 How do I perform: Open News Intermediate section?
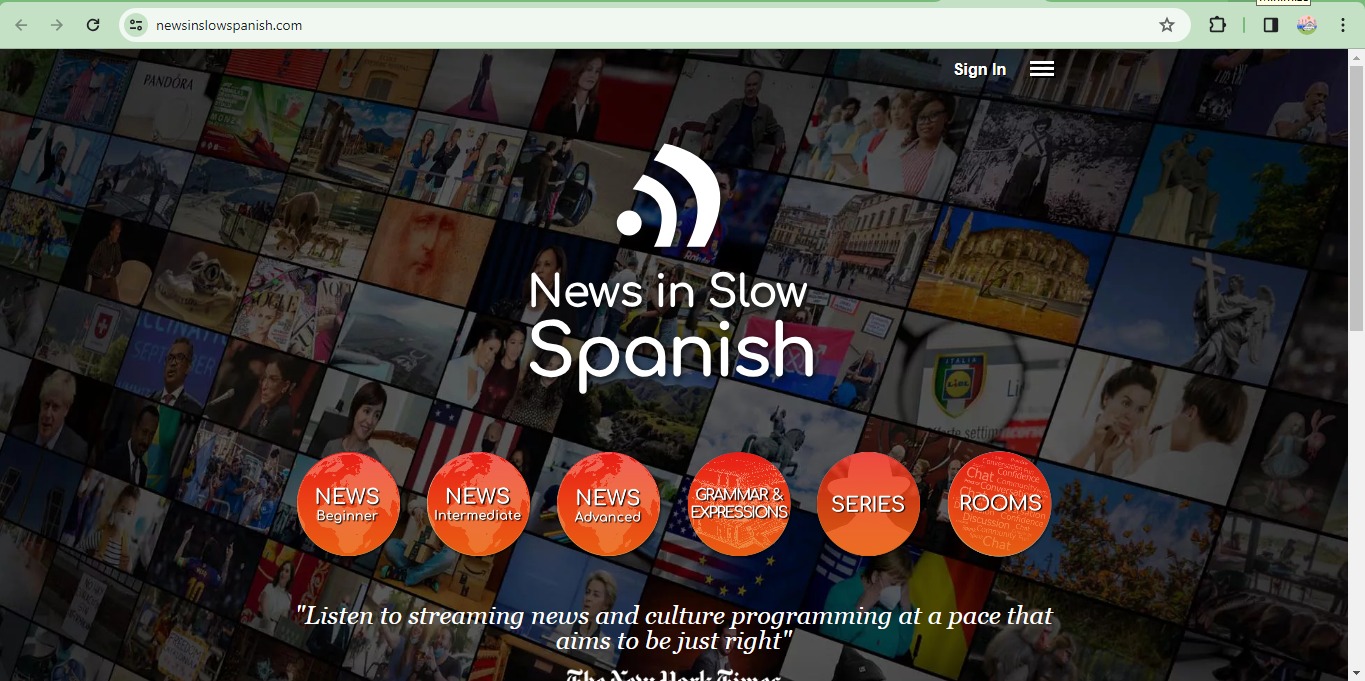click(478, 504)
